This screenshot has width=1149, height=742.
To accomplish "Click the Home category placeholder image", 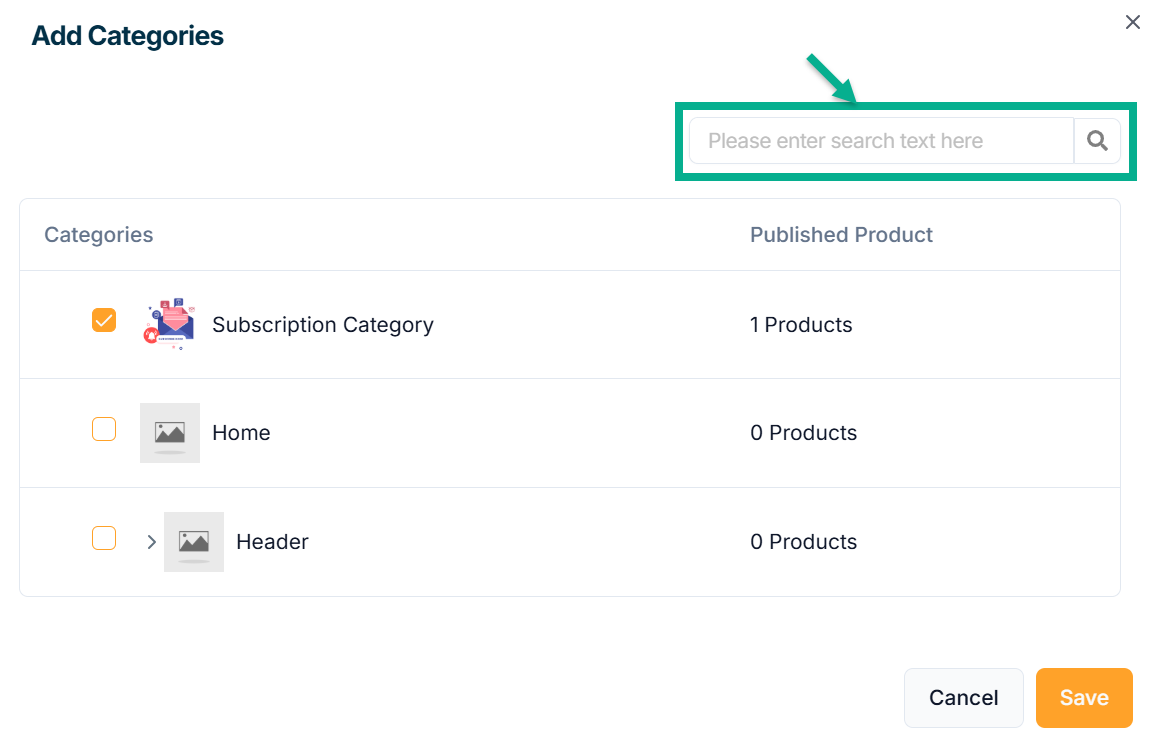I will click(170, 433).
